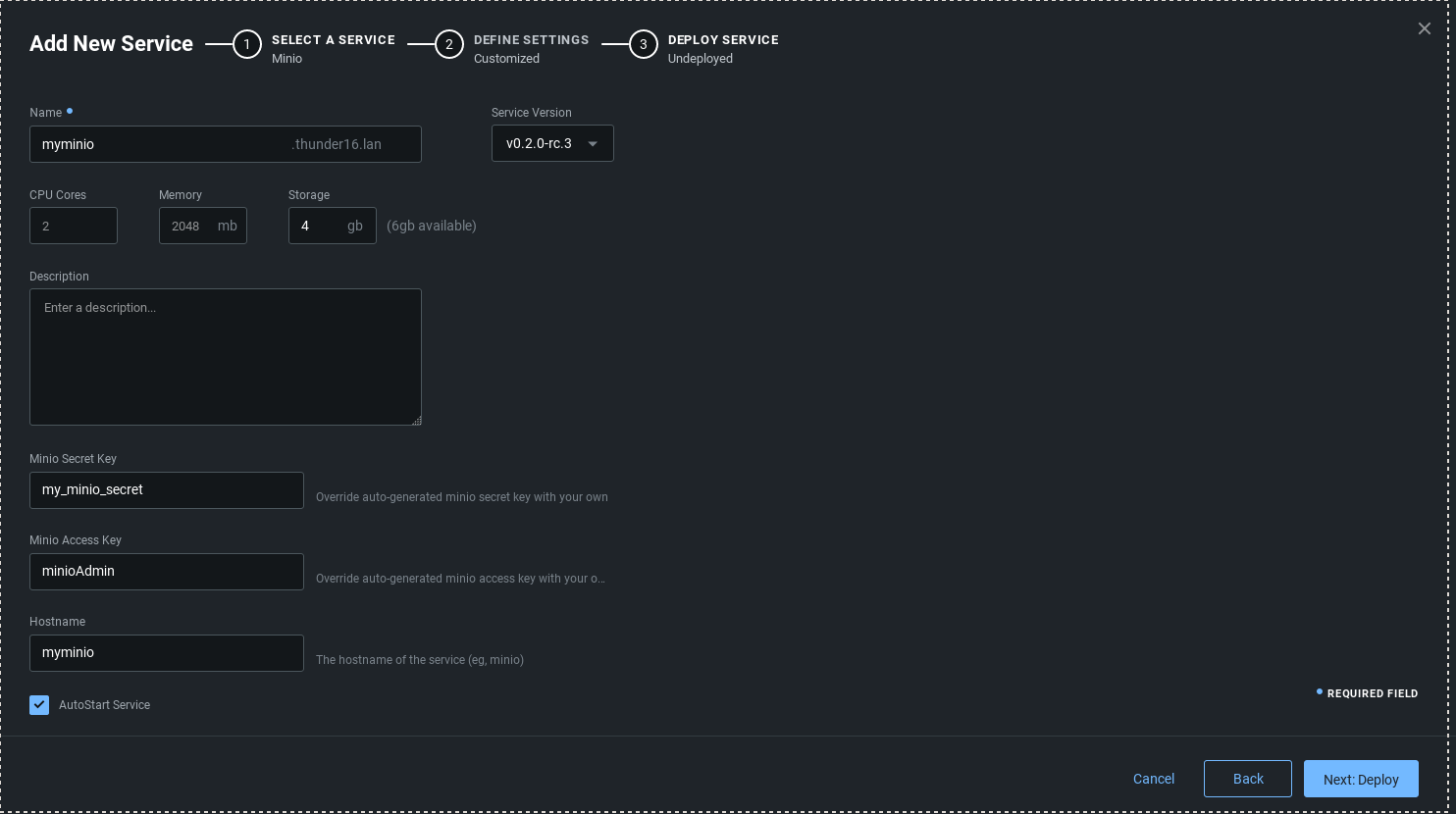Viewport: 1456px width, 814px height.
Task: Toggle the AutoStart Service checkbox
Action: pyautogui.click(x=39, y=705)
